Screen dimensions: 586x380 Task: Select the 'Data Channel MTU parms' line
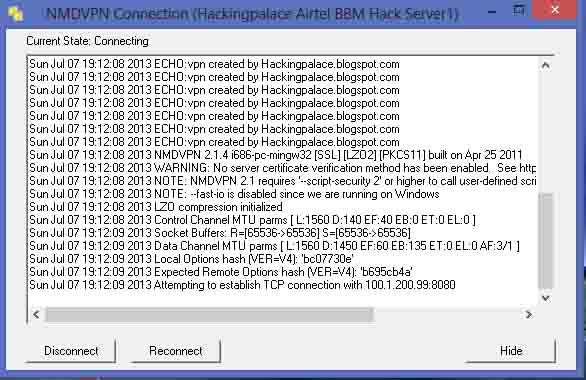275,246
